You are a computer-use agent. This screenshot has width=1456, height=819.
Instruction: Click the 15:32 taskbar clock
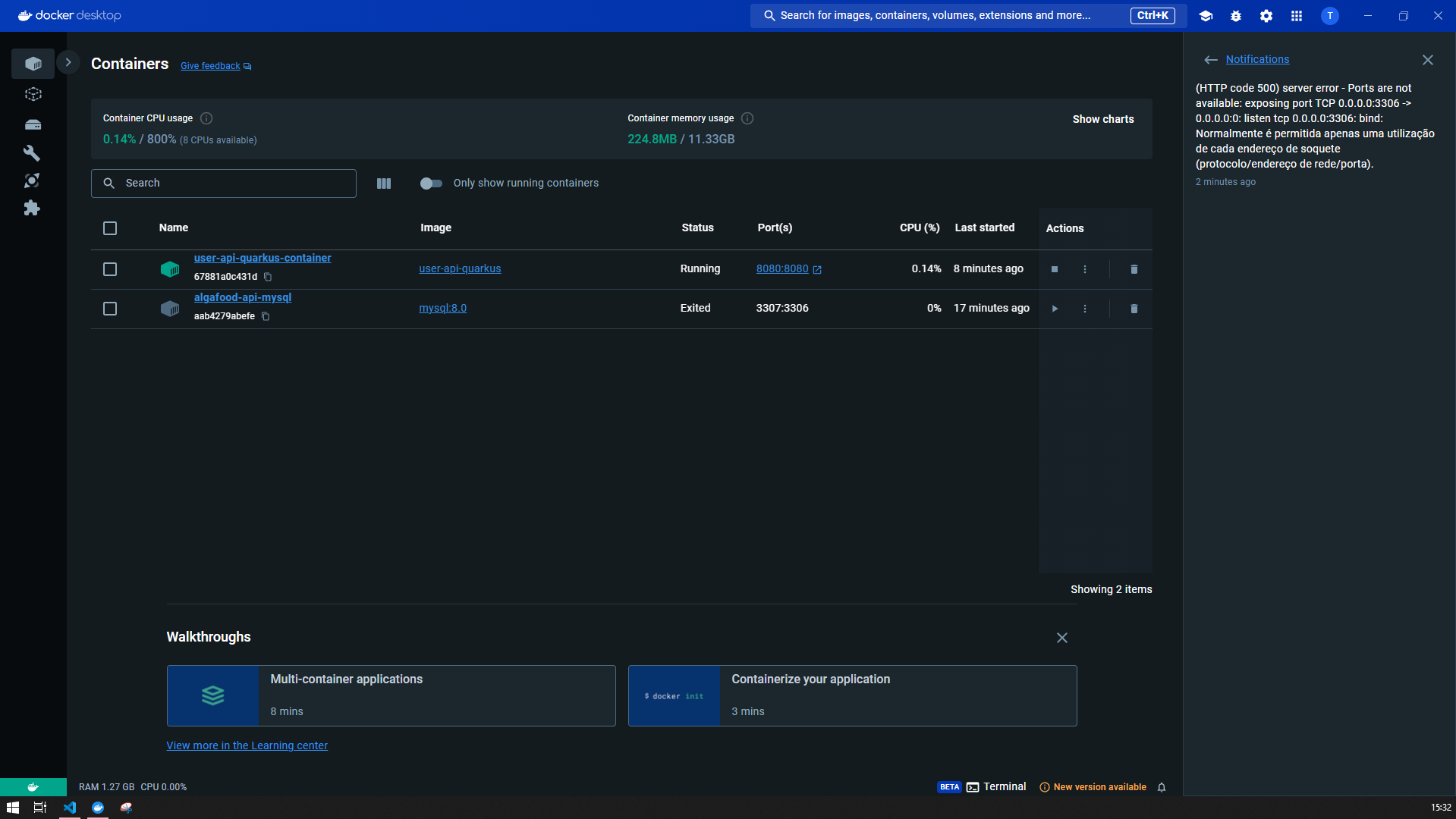point(1441,808)
